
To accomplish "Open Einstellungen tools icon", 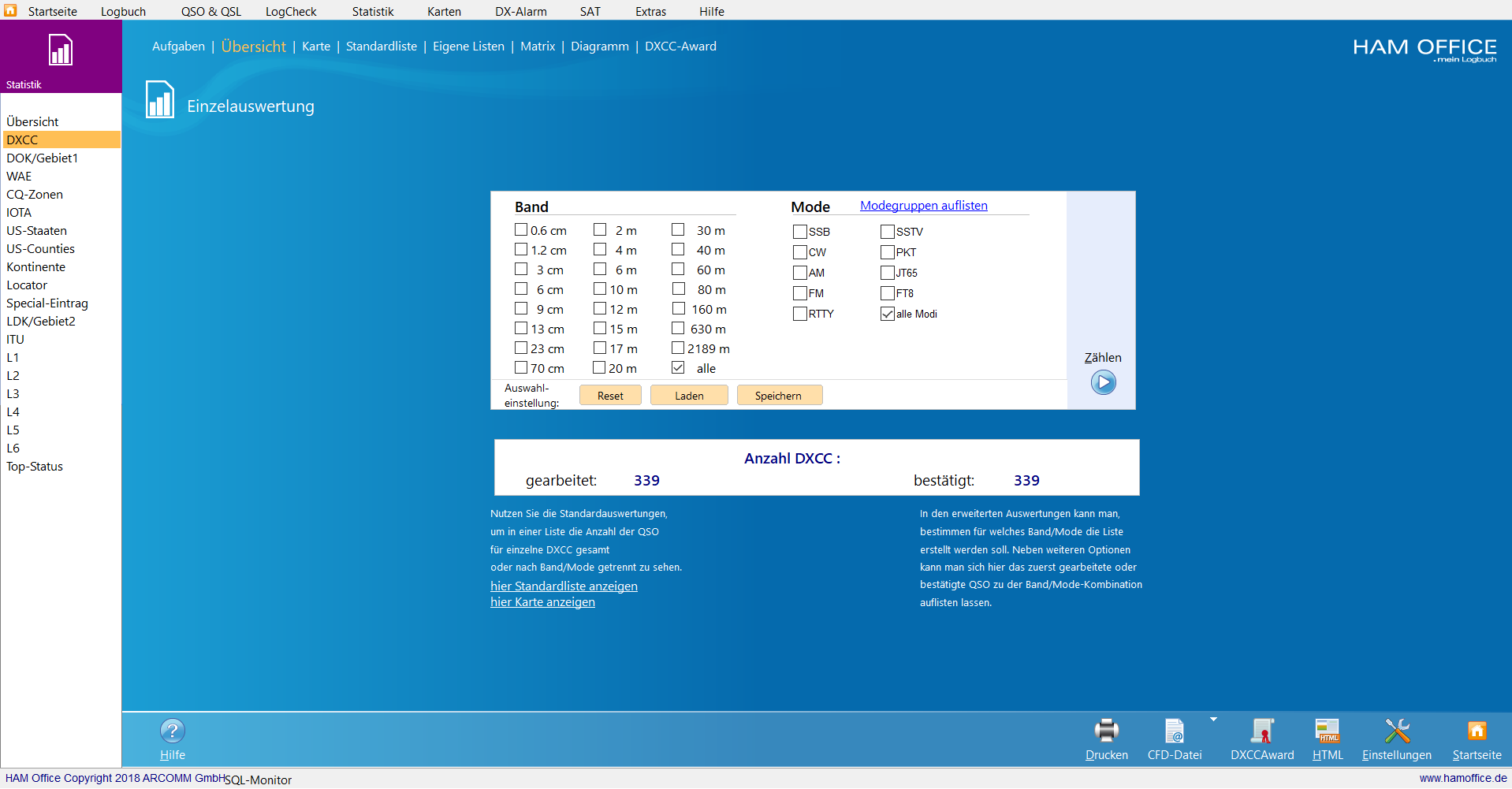I will [x=1396, y=731].
